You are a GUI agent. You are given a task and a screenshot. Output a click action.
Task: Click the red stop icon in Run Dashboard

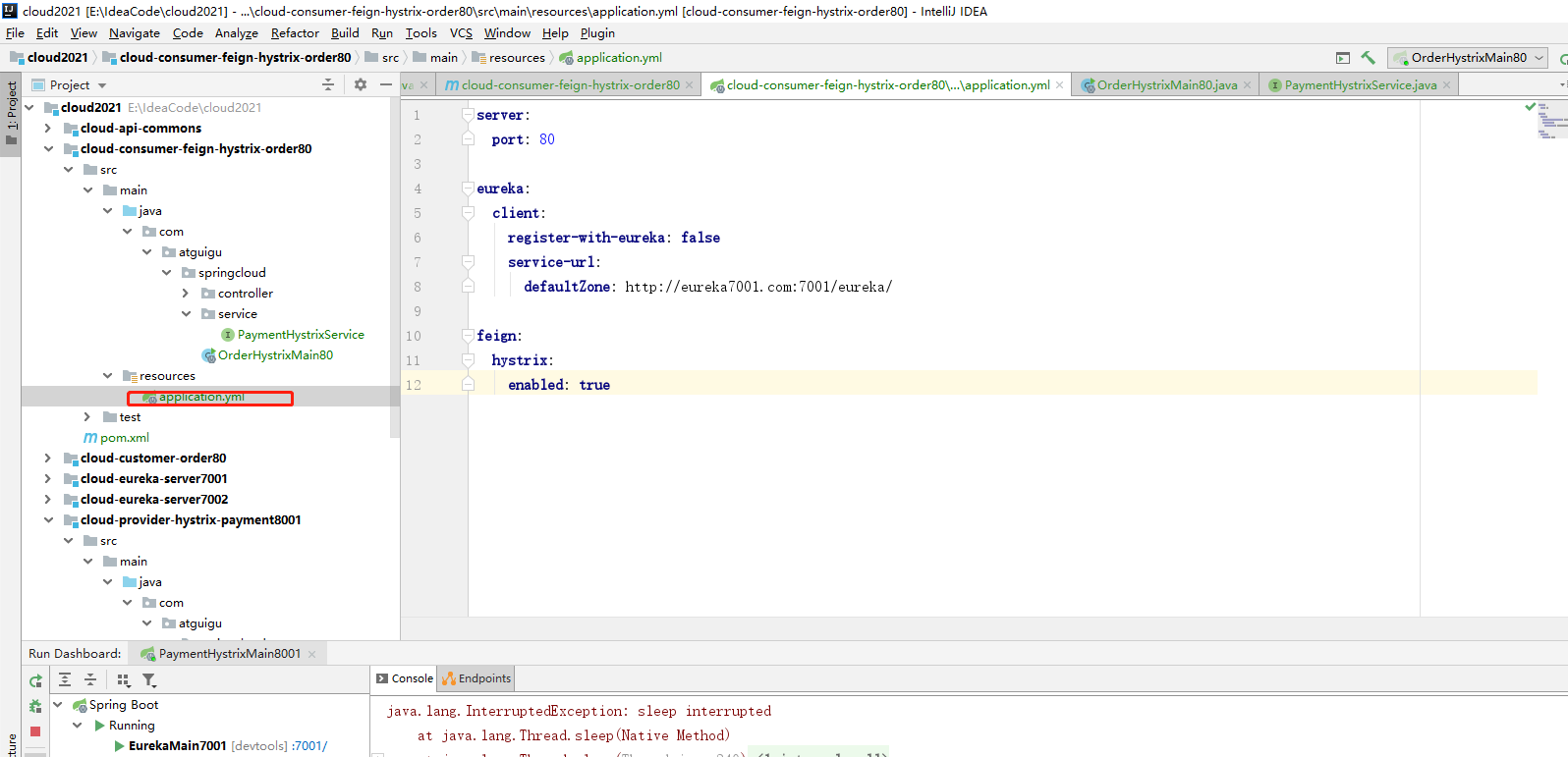click(x=35, y=731)
